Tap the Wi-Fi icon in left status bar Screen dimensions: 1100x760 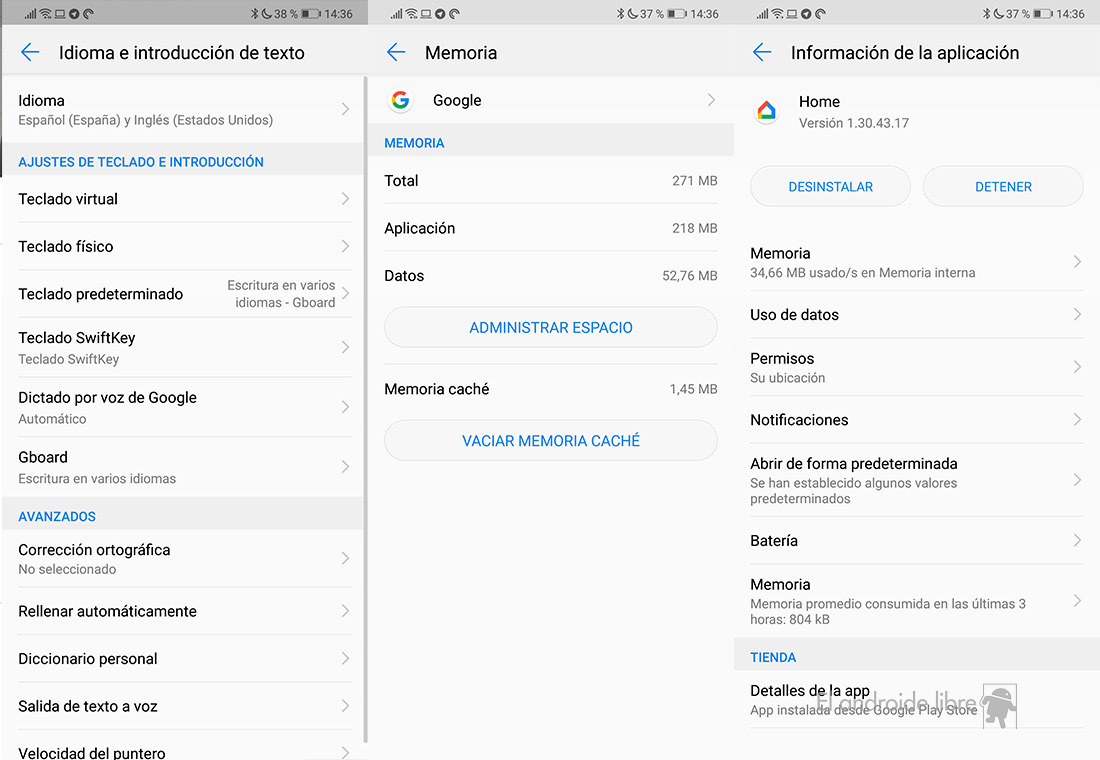point(45,14)
